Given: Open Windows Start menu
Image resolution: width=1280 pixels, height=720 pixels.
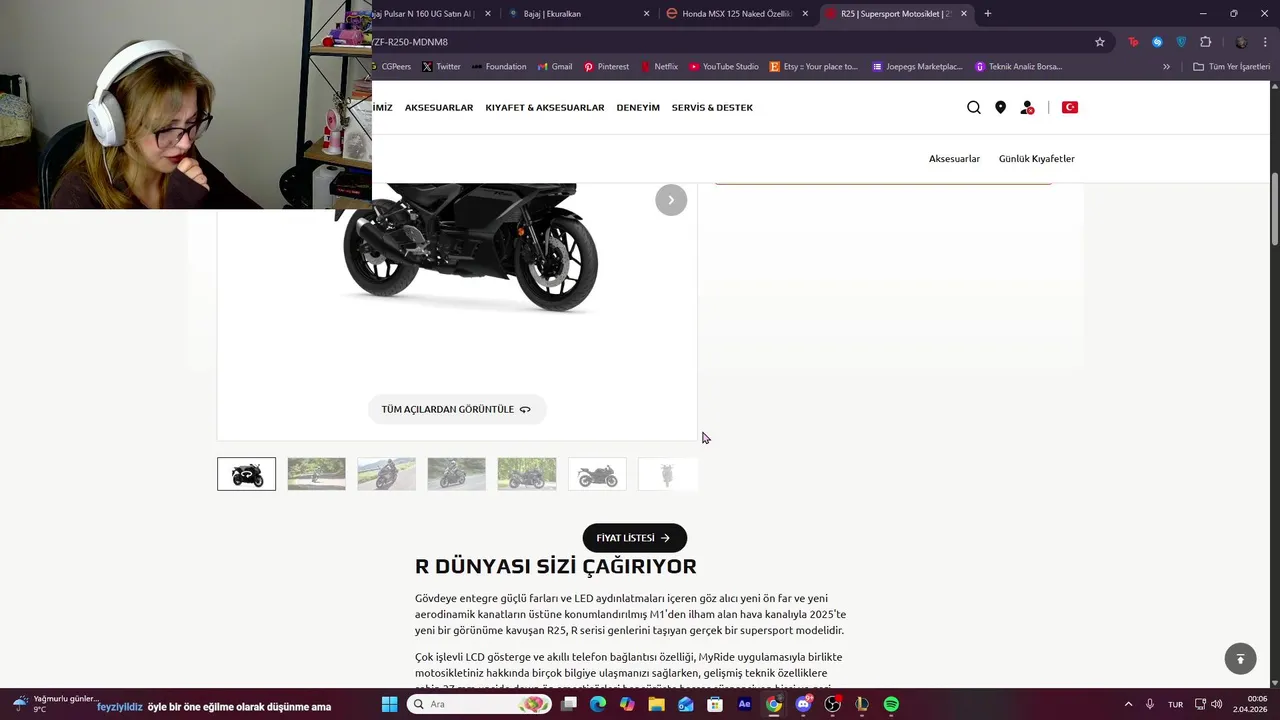Looking at the screenshot, I should (x=389, y=704).
